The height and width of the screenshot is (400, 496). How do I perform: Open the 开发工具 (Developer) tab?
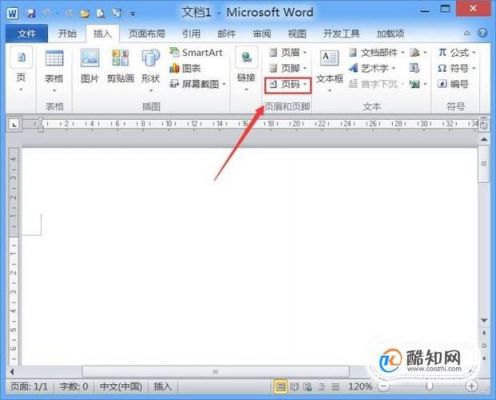pos(341,34)
